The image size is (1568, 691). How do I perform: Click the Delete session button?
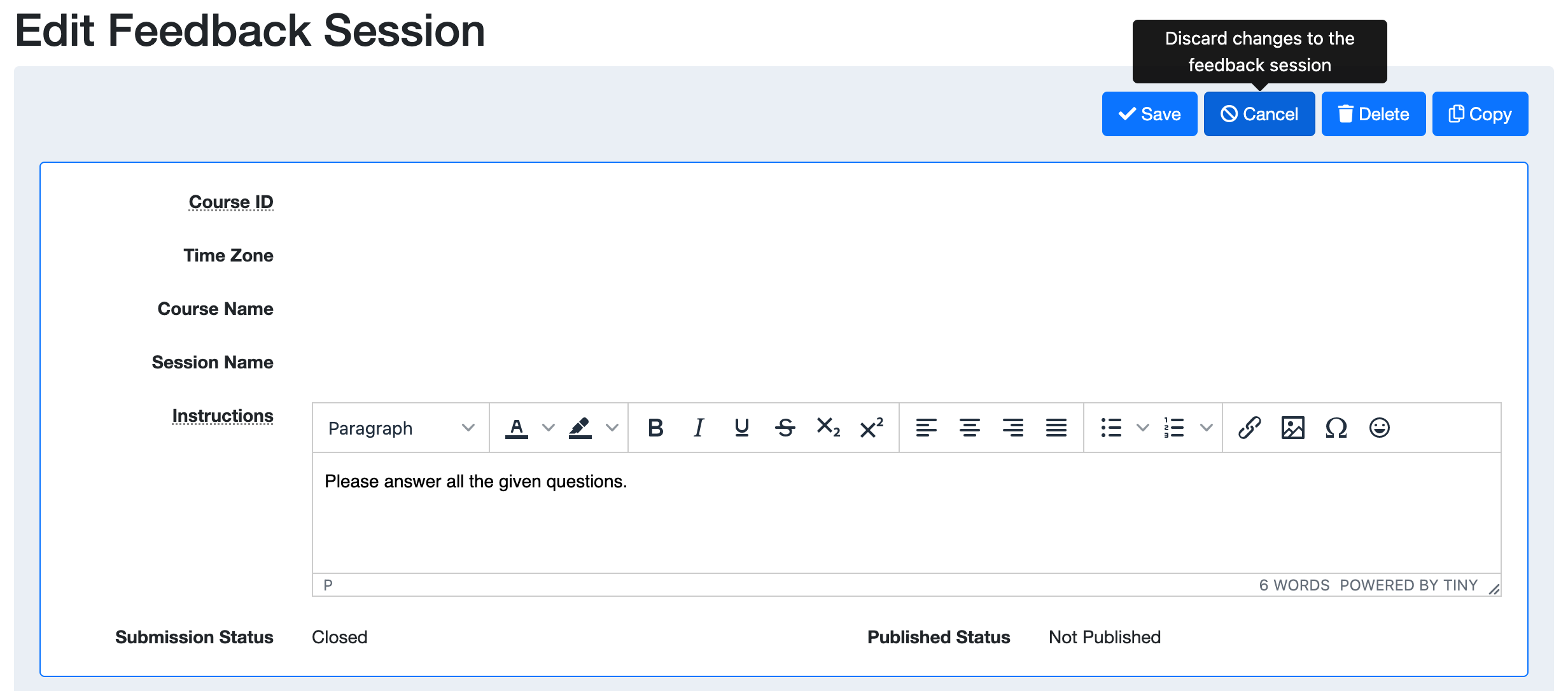click(1373, 114)
